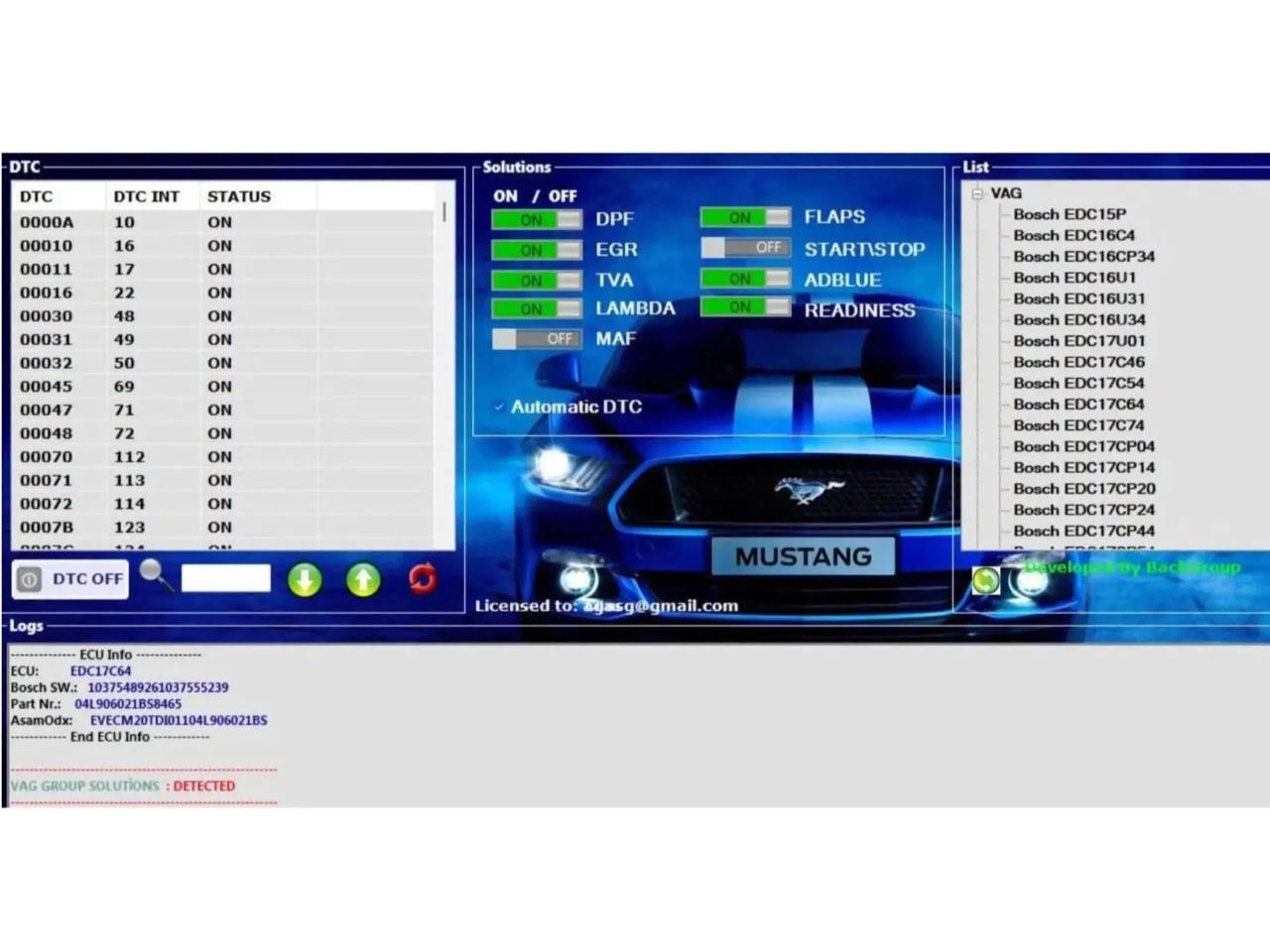Turn on the START\STOP switch
Image resolution: width=1270 pixels, height=952 pixels.
coord(745,248)
